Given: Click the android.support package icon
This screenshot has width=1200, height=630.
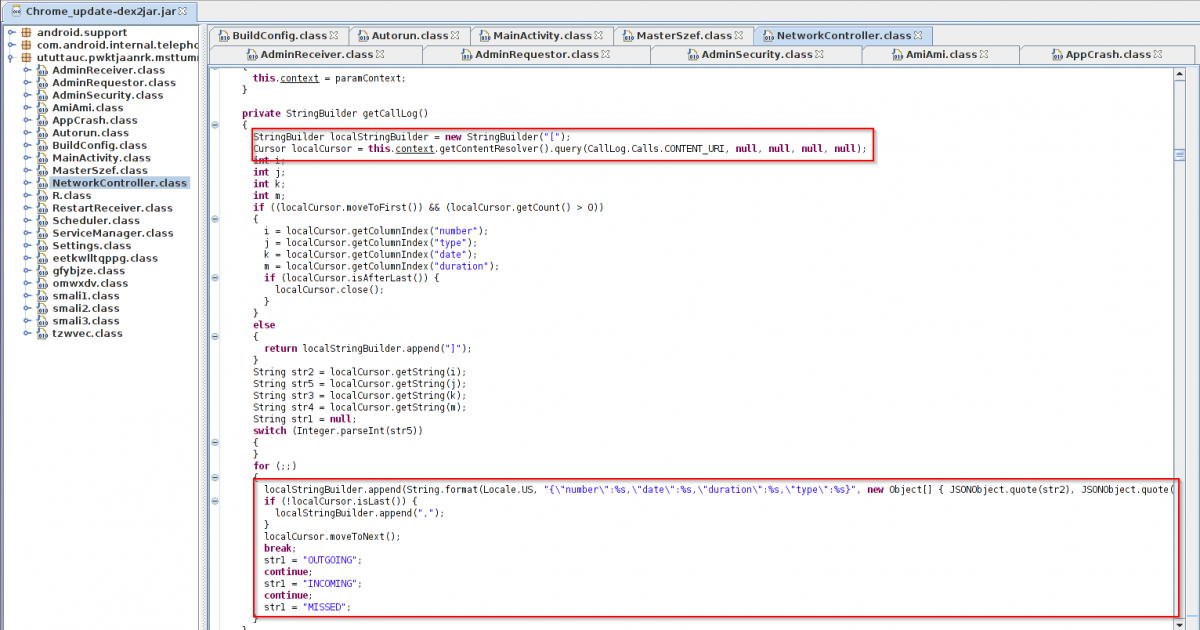Looking at the screenshot, I should [x=26, y=33].
